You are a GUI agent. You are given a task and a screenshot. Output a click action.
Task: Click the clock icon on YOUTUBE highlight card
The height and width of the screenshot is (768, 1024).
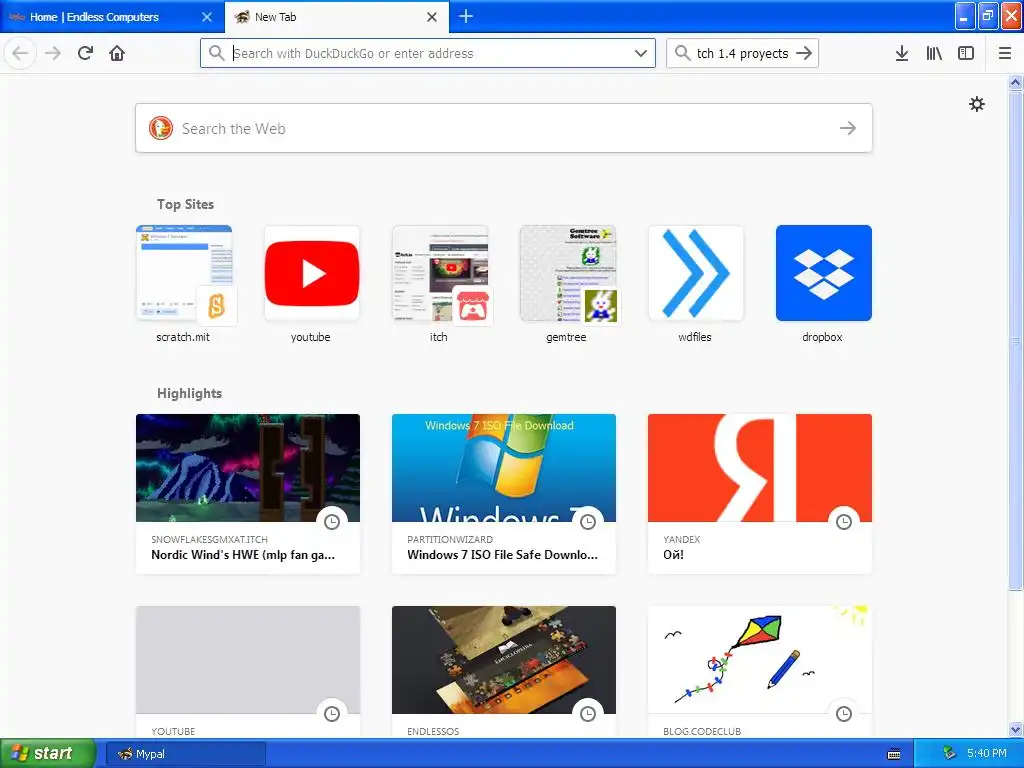pyautogui.click(x=332, y=714)
